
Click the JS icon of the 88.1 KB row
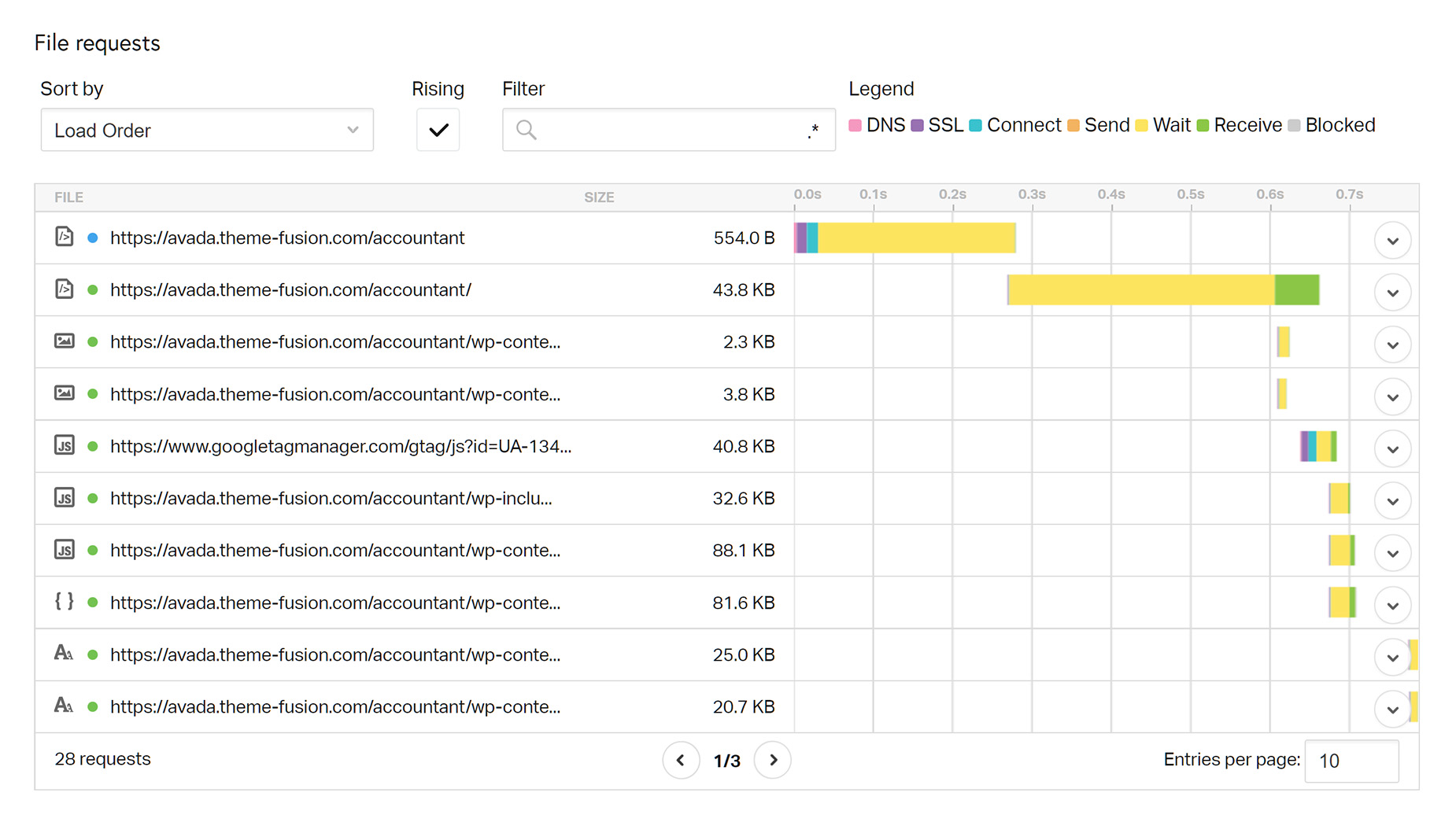[x=65, y=549]
